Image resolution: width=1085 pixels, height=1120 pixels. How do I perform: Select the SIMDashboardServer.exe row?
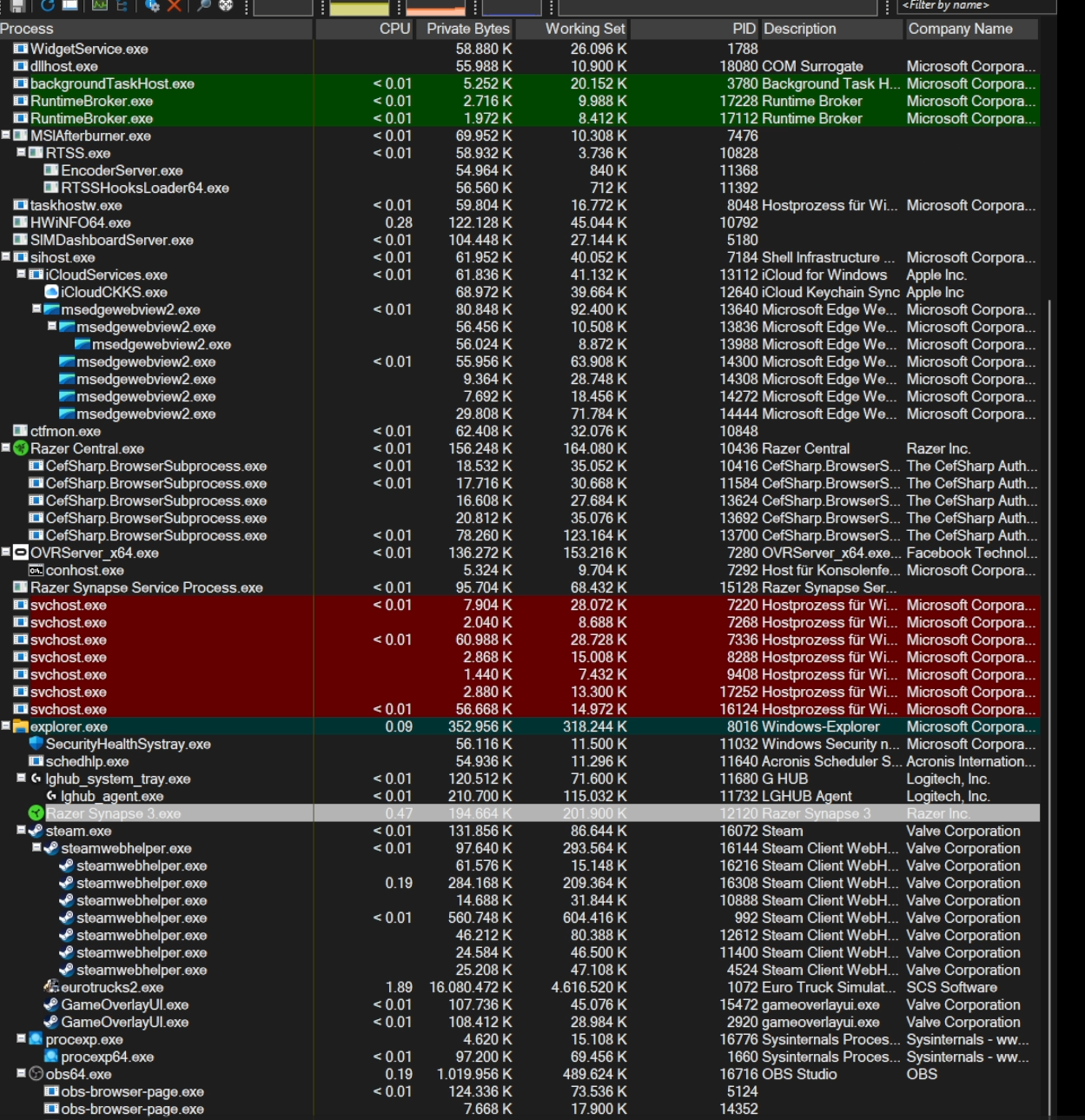[519, 240]
